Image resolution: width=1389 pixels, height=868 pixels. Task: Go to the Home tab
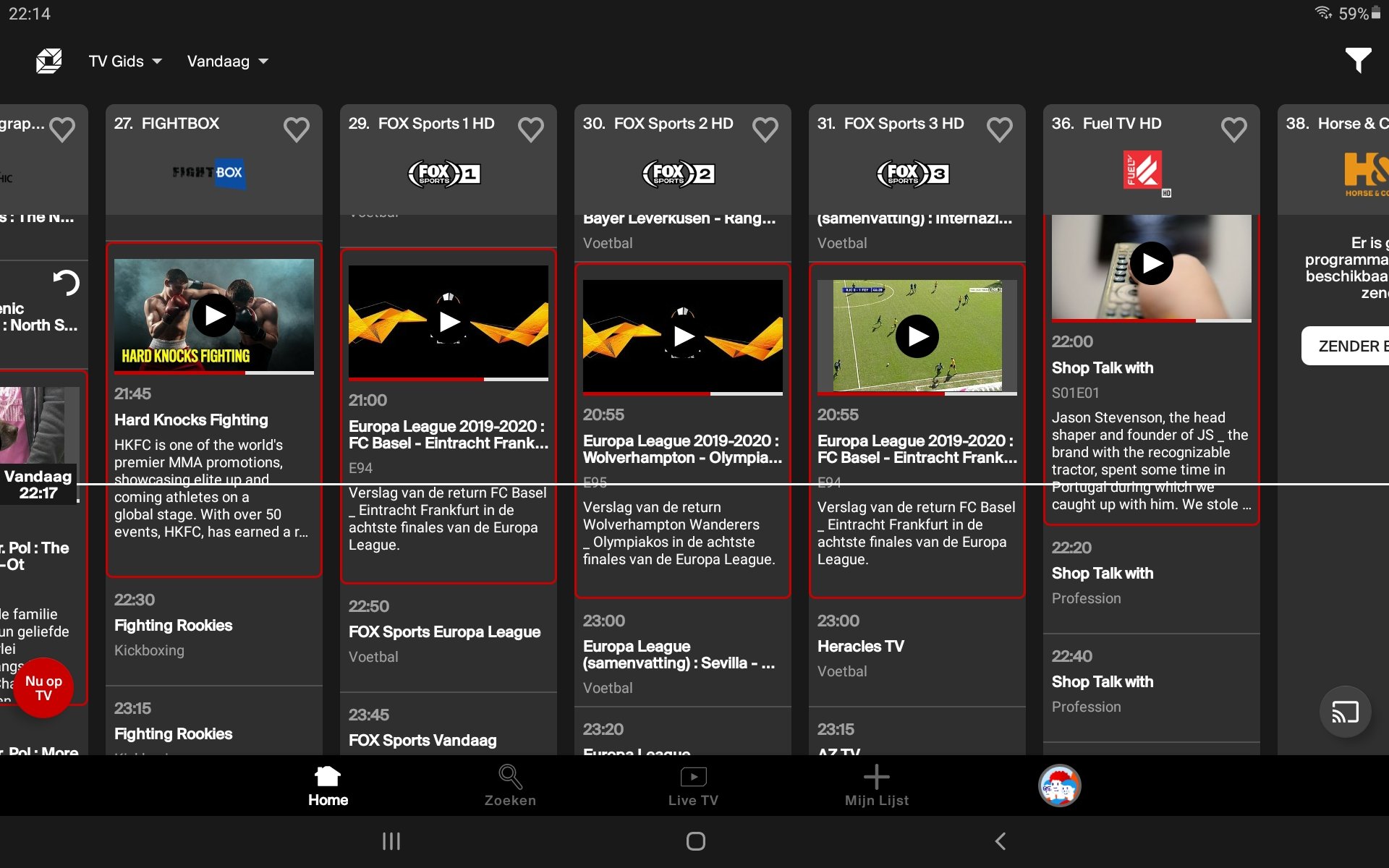328,786
